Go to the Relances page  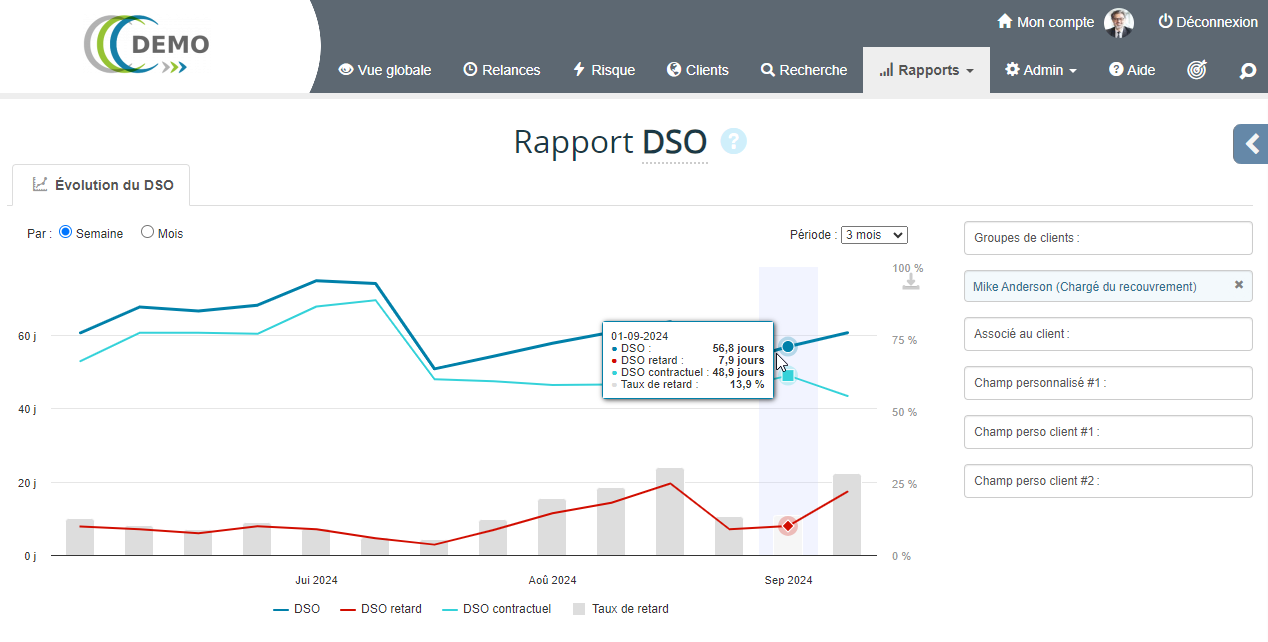(x=501, y=70)
